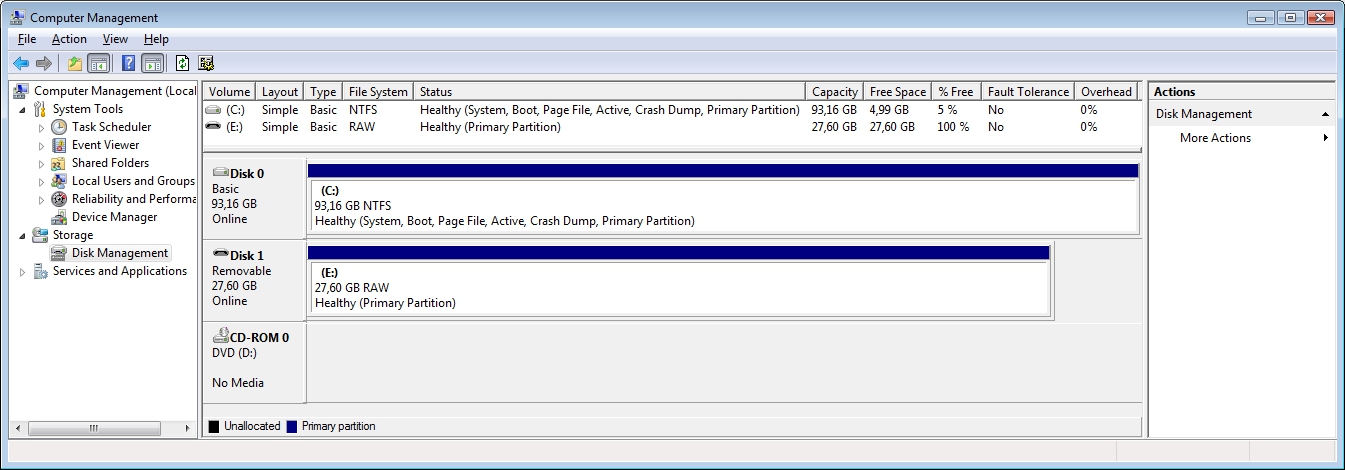Sort by the Volume column header
The image size is (1345, 470).
pyautogui.click(x=229, y=91)
